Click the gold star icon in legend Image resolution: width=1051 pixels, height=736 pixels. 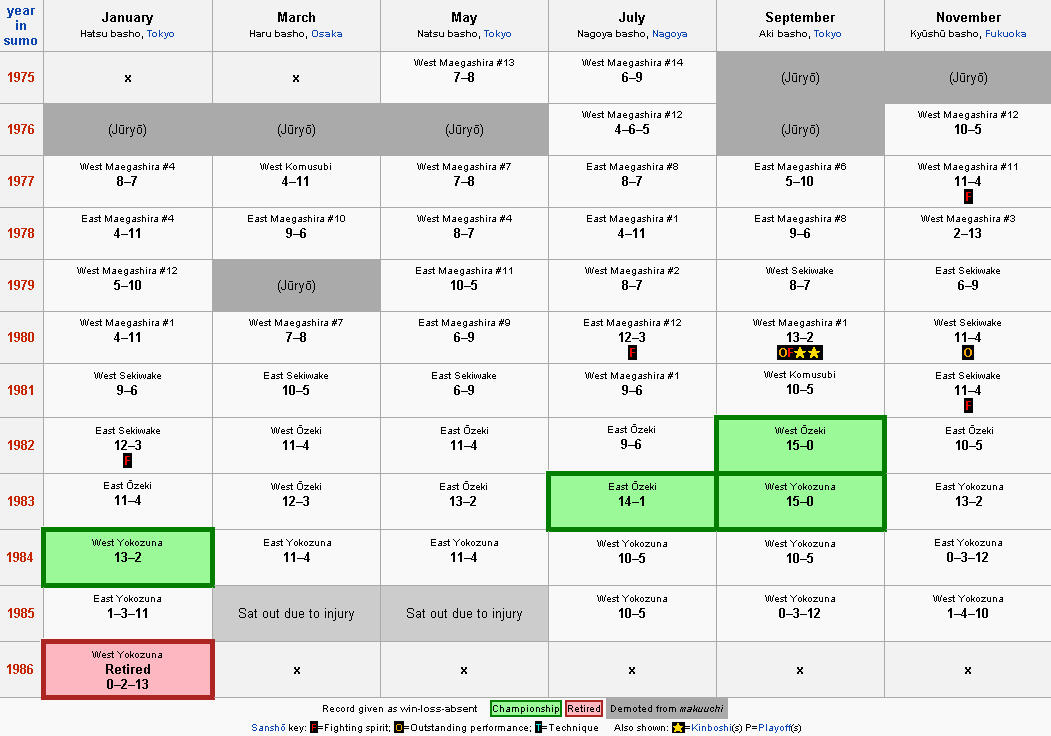pos(678,727)
